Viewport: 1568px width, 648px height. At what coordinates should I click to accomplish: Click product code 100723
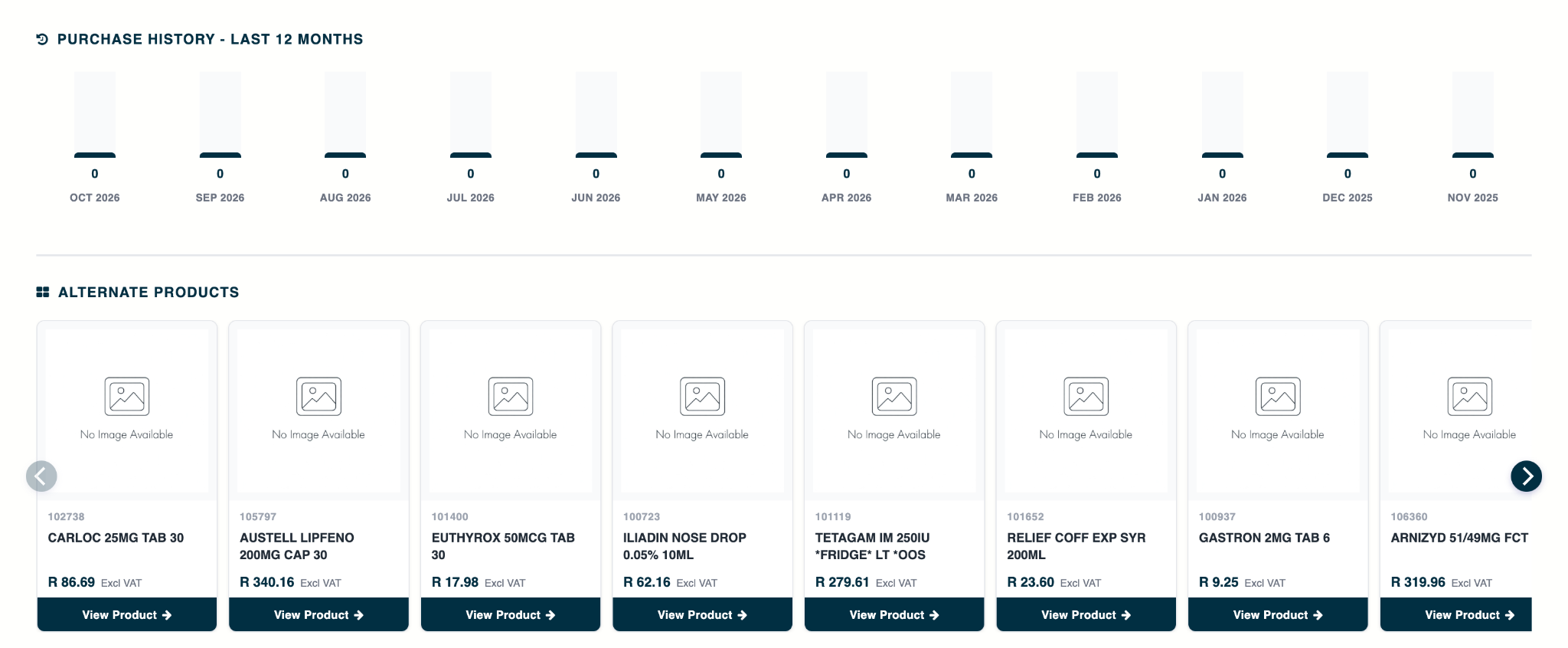pos(642,517)
